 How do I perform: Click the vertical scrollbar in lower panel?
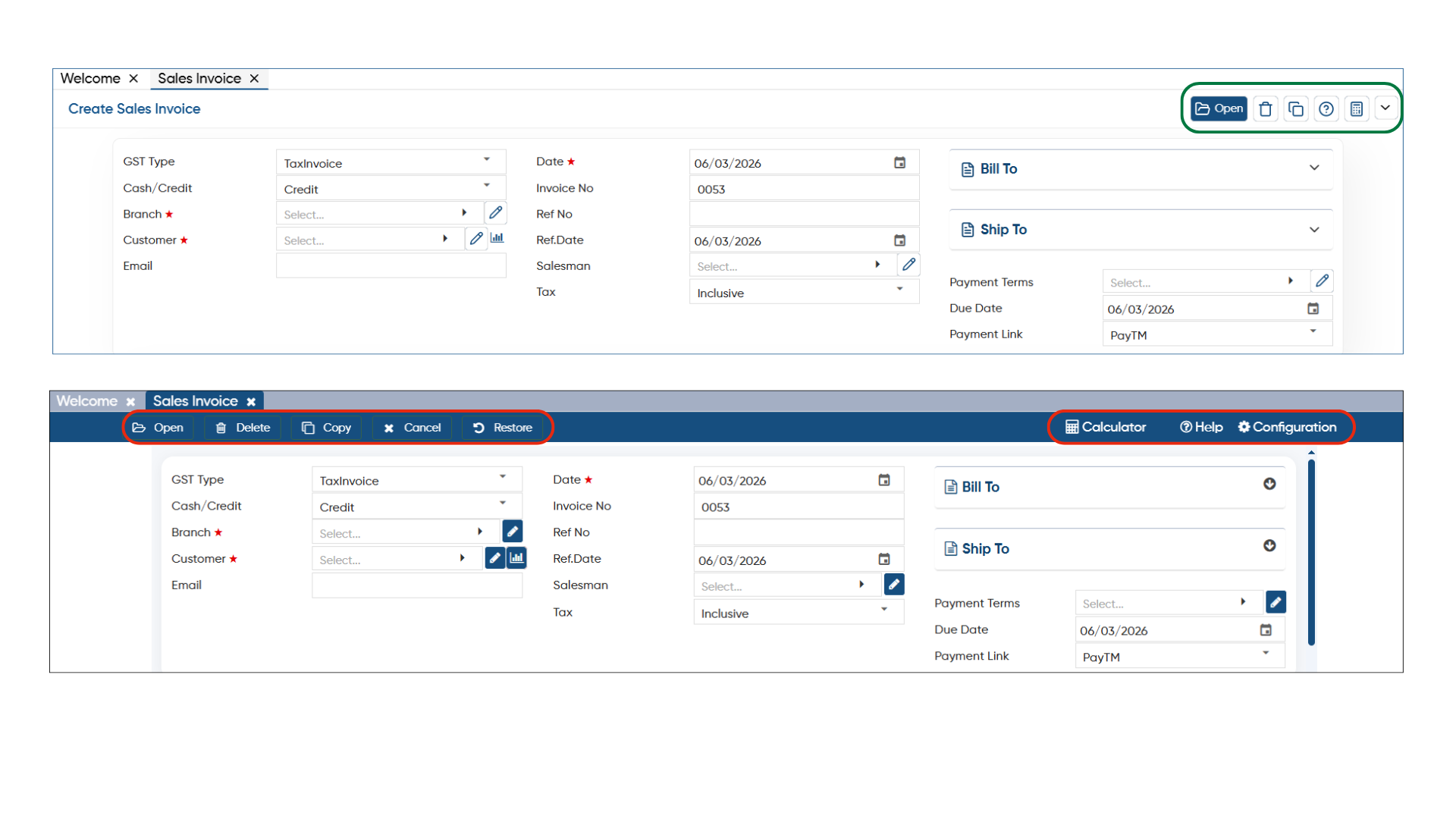[x=1311, y=552]
